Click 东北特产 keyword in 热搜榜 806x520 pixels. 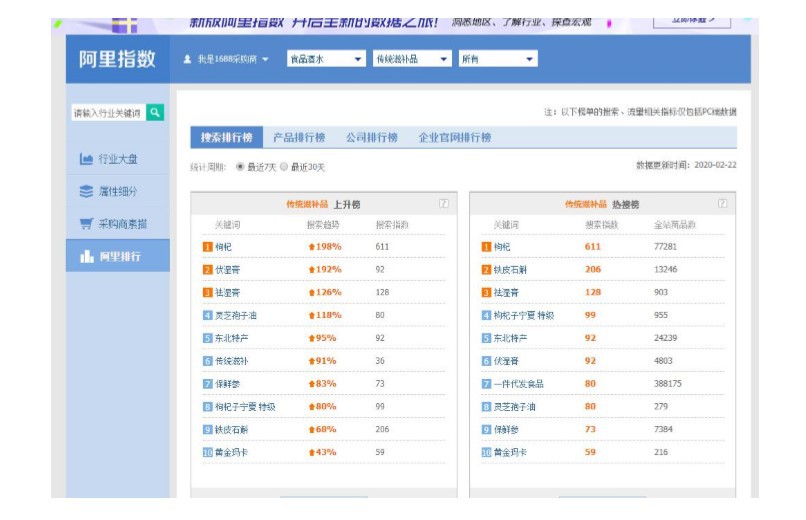click(x=510, y=338)
